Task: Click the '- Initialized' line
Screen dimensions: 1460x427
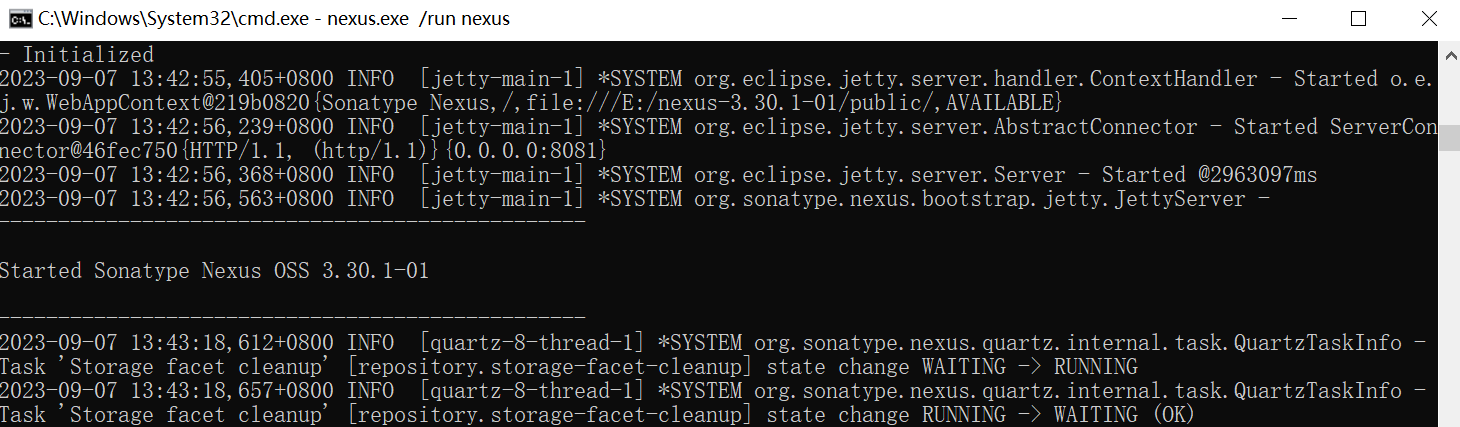Action: tap(77, 54)
